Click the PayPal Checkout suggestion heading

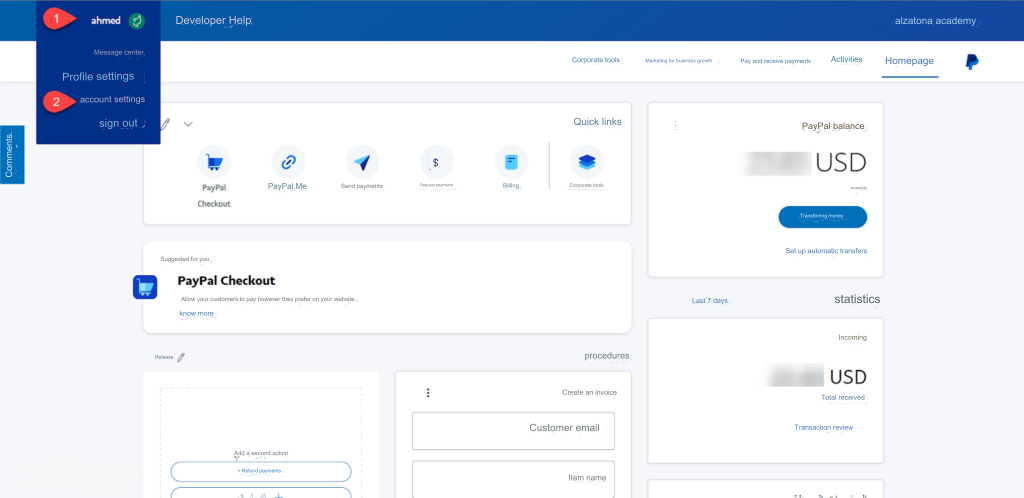[226, 281]
